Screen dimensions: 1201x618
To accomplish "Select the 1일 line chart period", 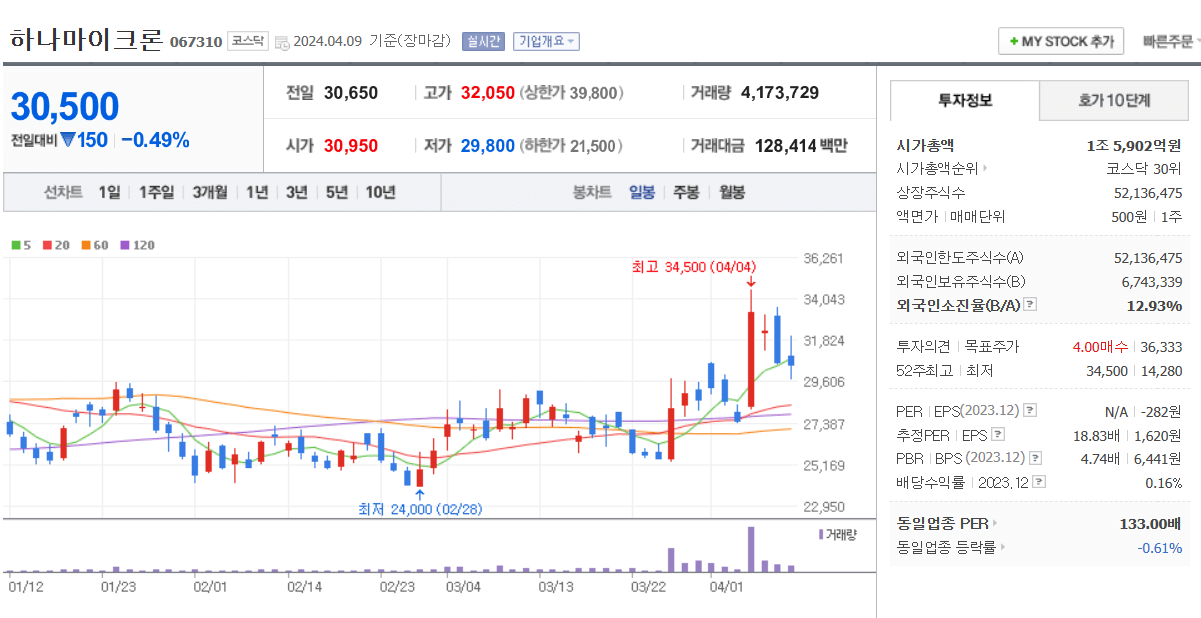I will [x=110, y=192].
